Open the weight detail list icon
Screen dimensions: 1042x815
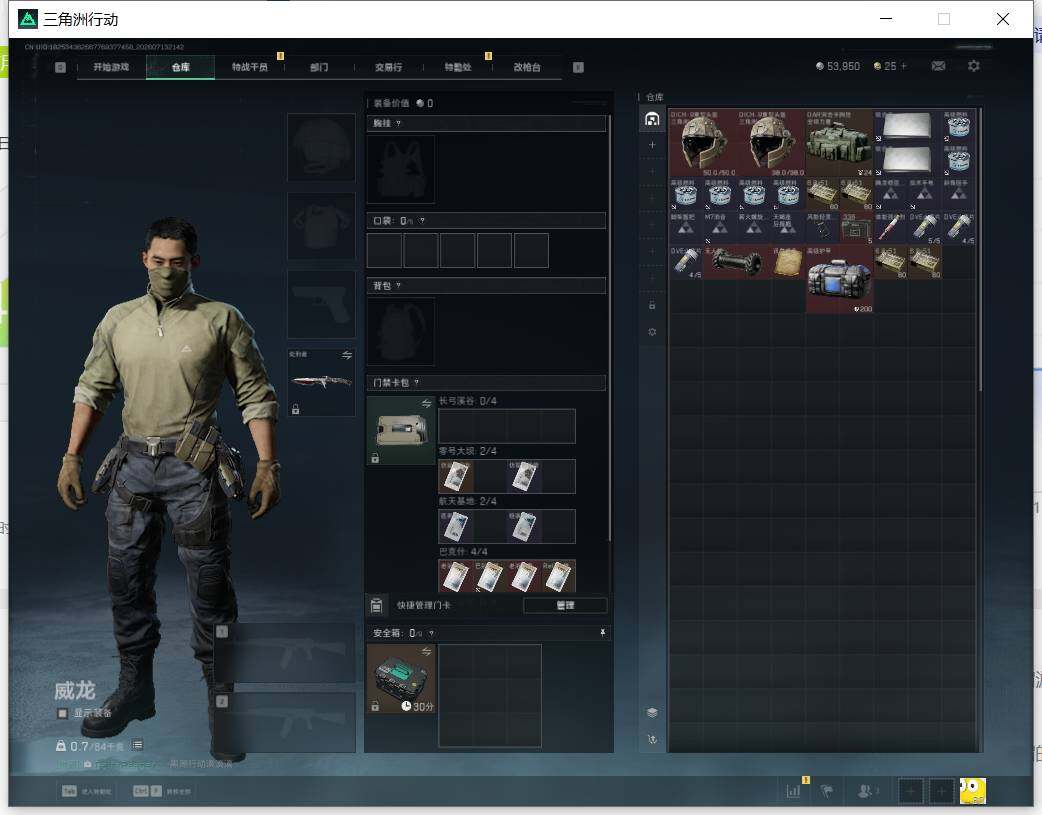click(x=137, y=745)
